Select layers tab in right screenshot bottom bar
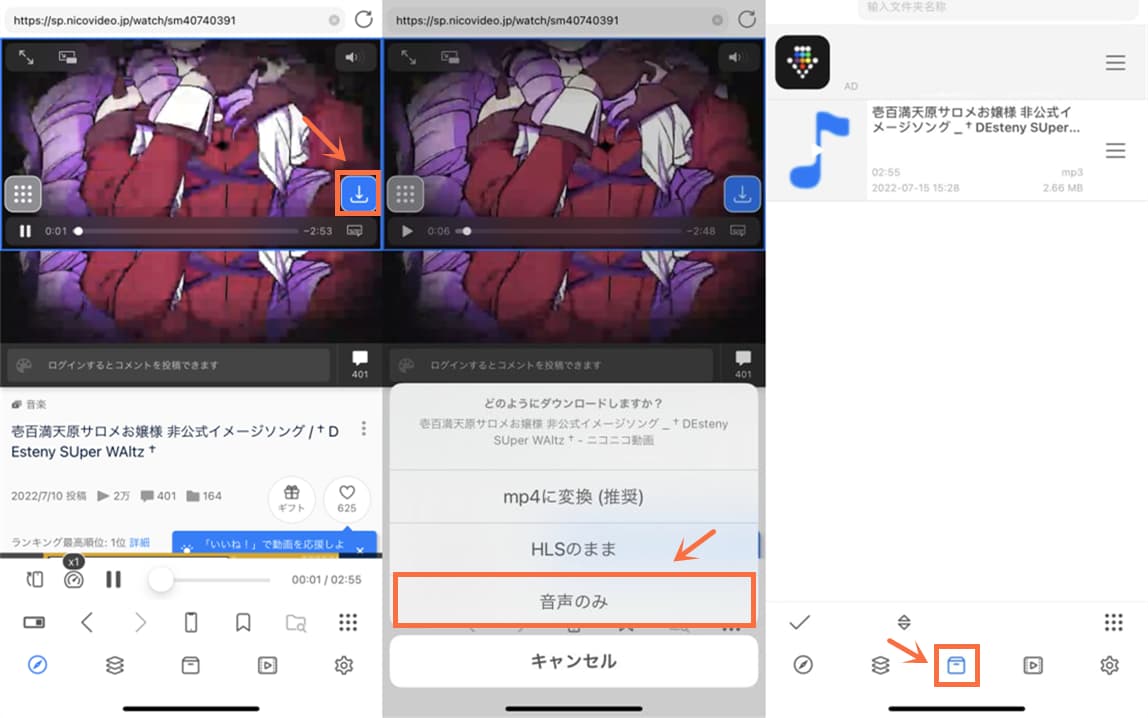Viewport: 1148px width, 718px height. click(880, 665)
